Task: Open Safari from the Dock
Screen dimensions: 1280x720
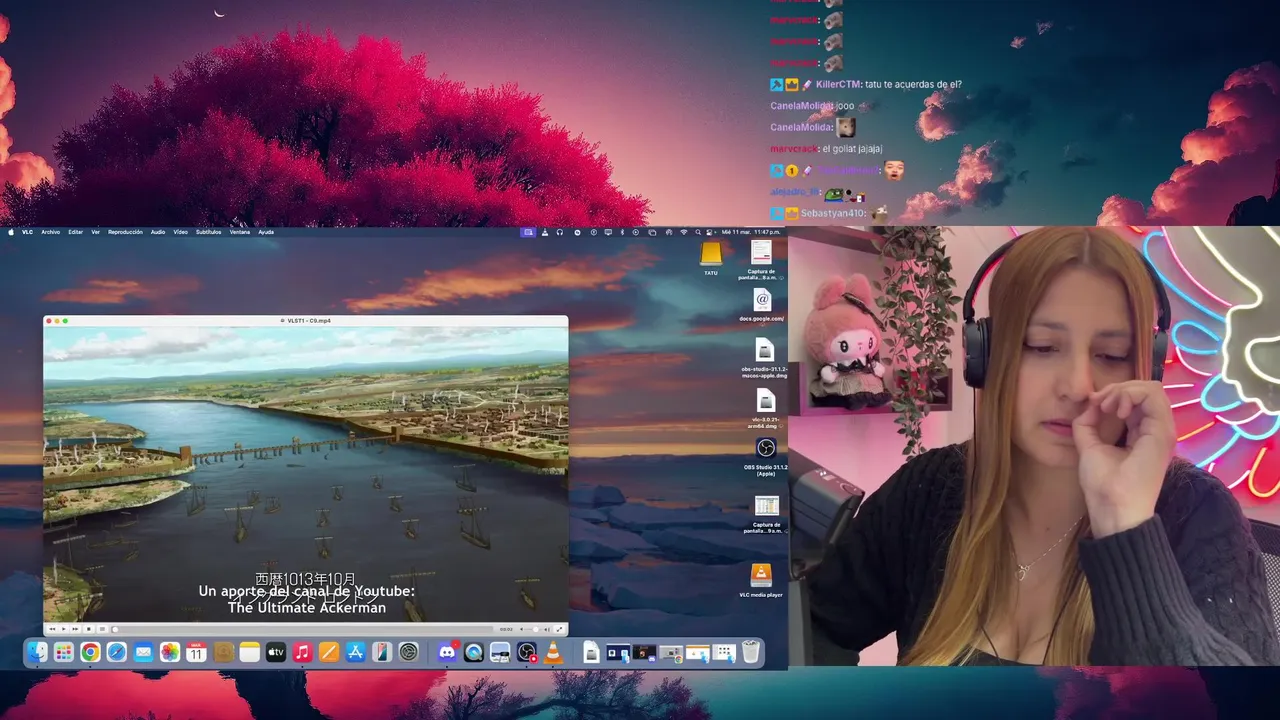Action: (117, 652)
